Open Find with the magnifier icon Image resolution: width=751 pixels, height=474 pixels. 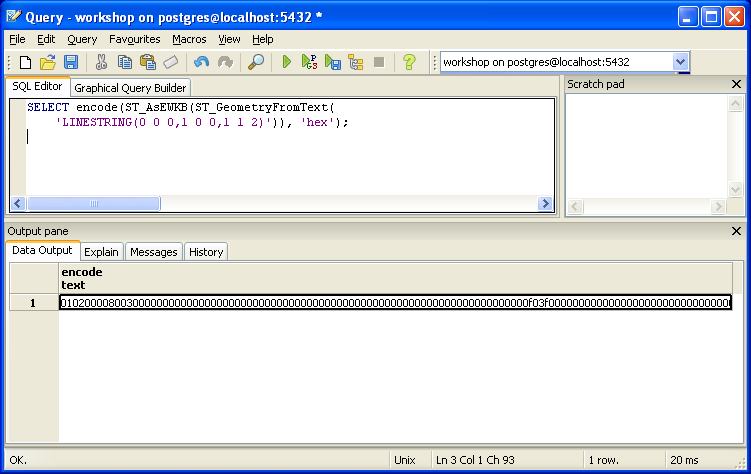pyautogui.click(x=256, y=62)
